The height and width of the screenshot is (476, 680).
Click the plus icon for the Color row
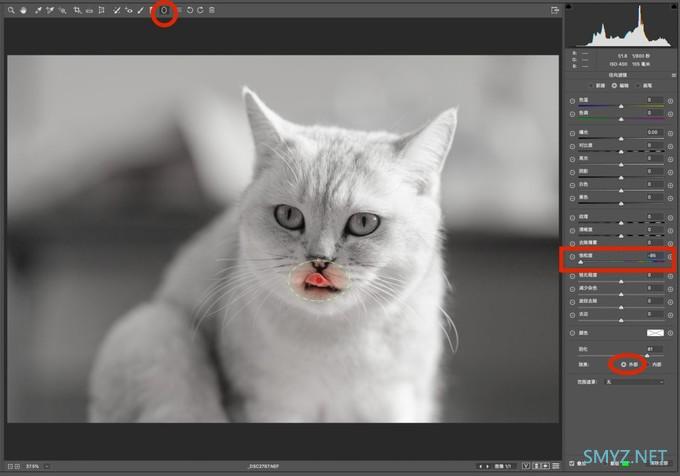670,333
